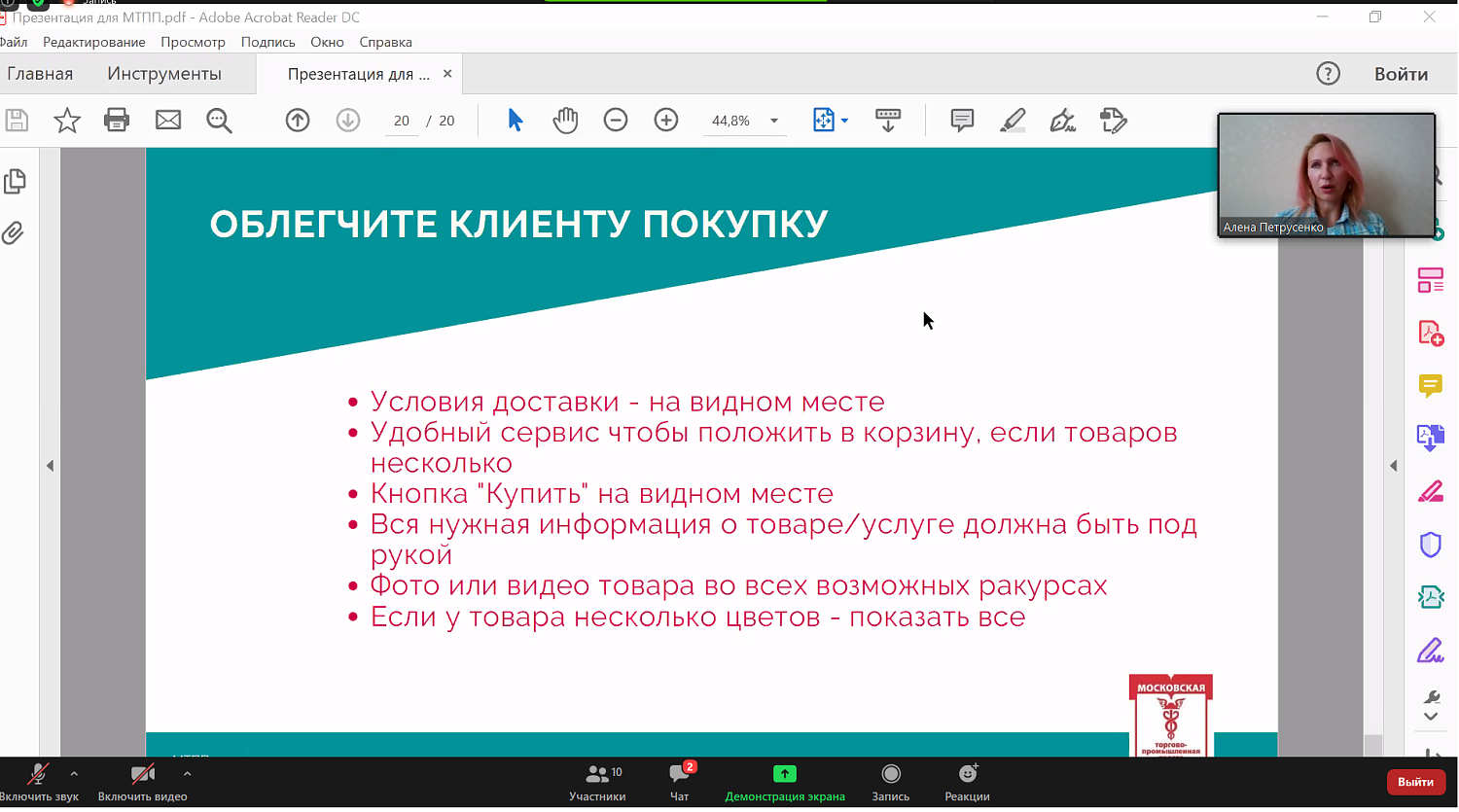Viewport: 1459px width, 812px height.
Task: Open the Файл menu
Action: (x=14, y=42)
